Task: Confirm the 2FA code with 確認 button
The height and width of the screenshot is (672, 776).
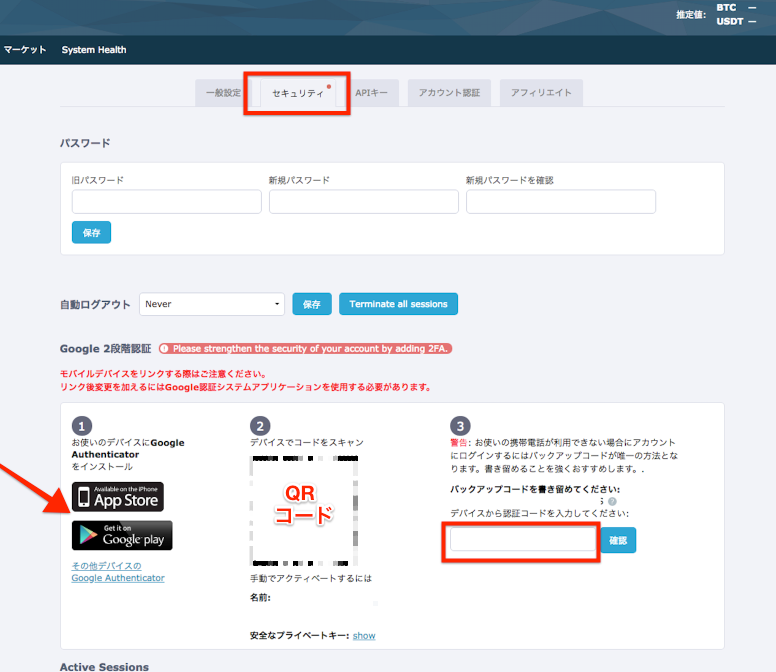Action: (618, 540)
